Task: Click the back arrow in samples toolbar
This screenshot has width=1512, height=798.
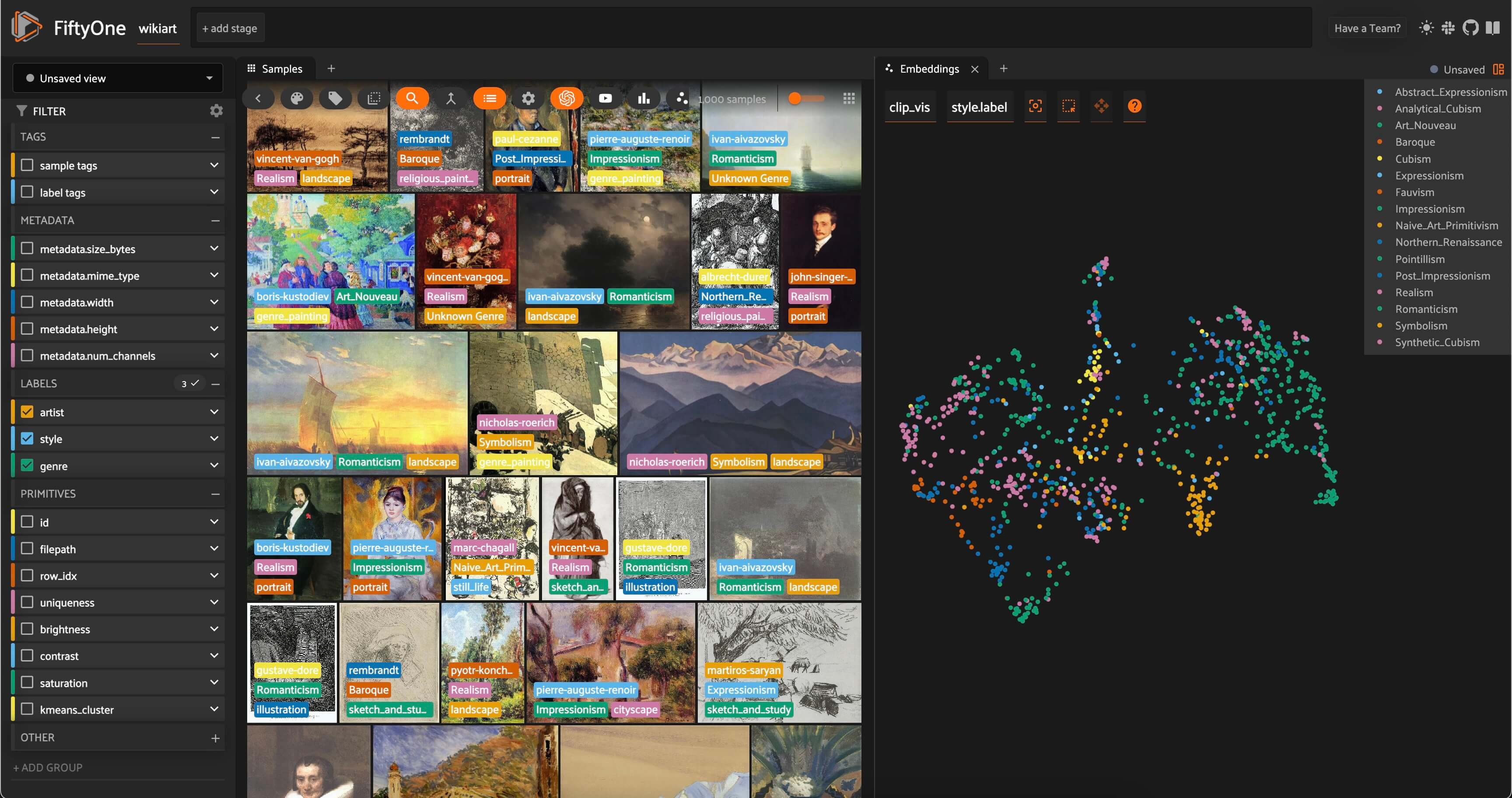Action: coord(258,98)
